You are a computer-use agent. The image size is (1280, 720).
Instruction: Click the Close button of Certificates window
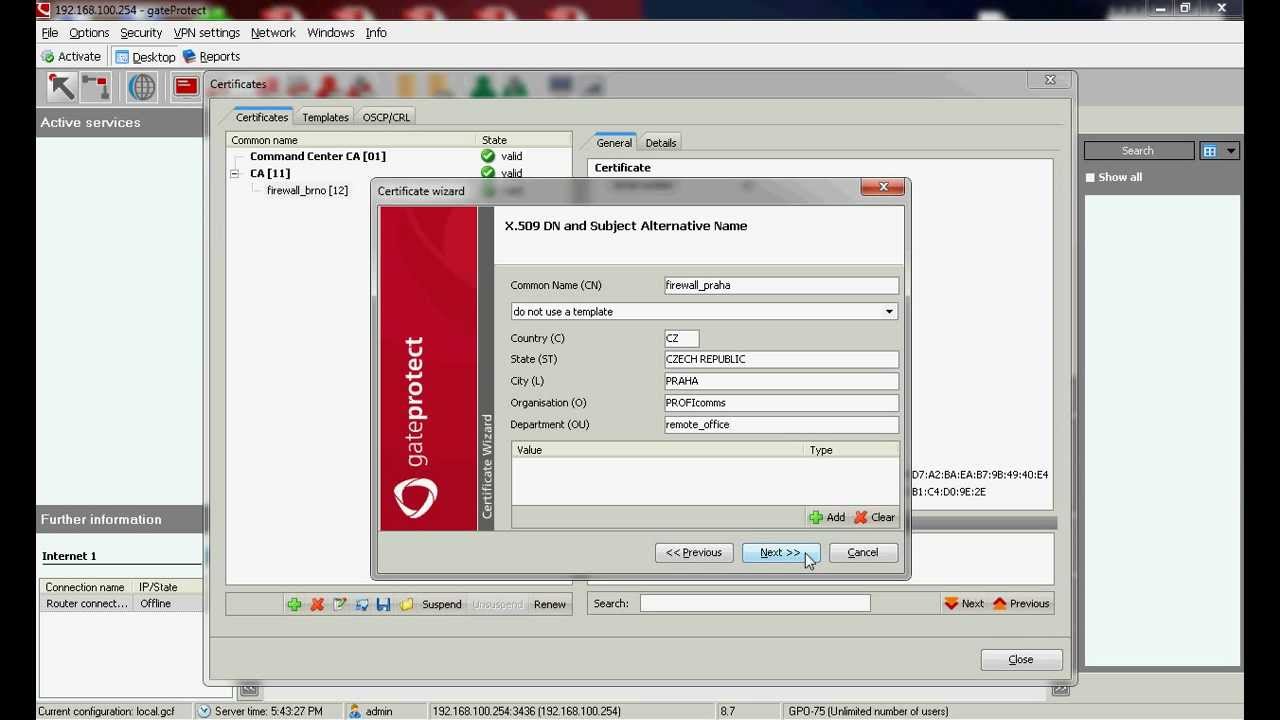click(x=1021, y=660)
